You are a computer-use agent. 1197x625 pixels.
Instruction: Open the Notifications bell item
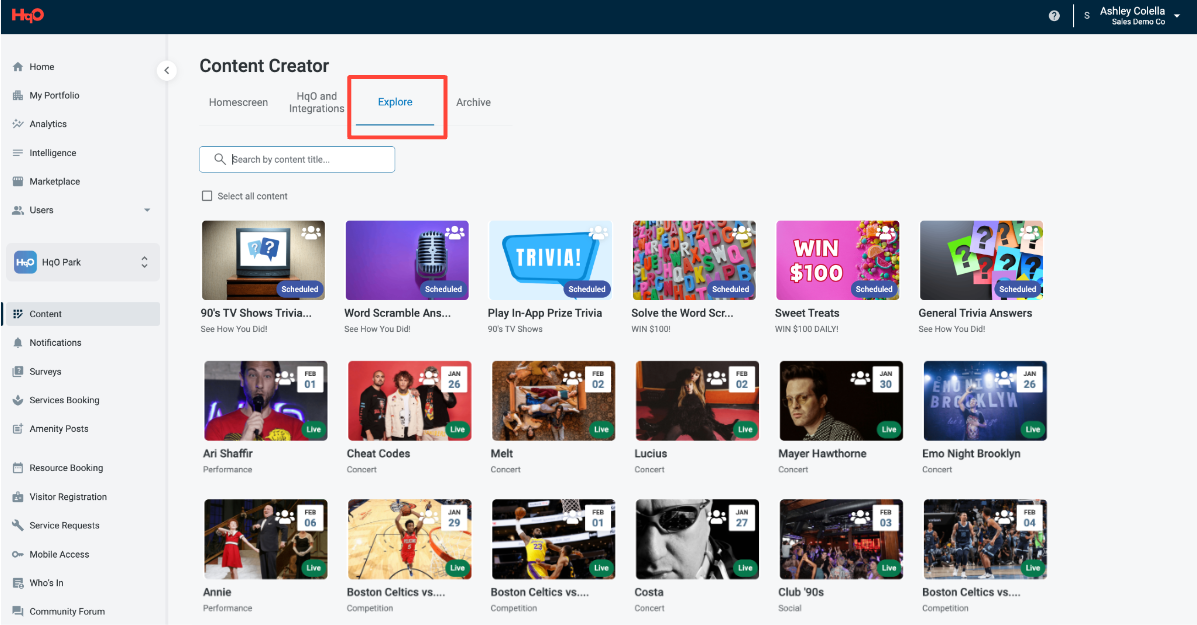tap(18, 343)
